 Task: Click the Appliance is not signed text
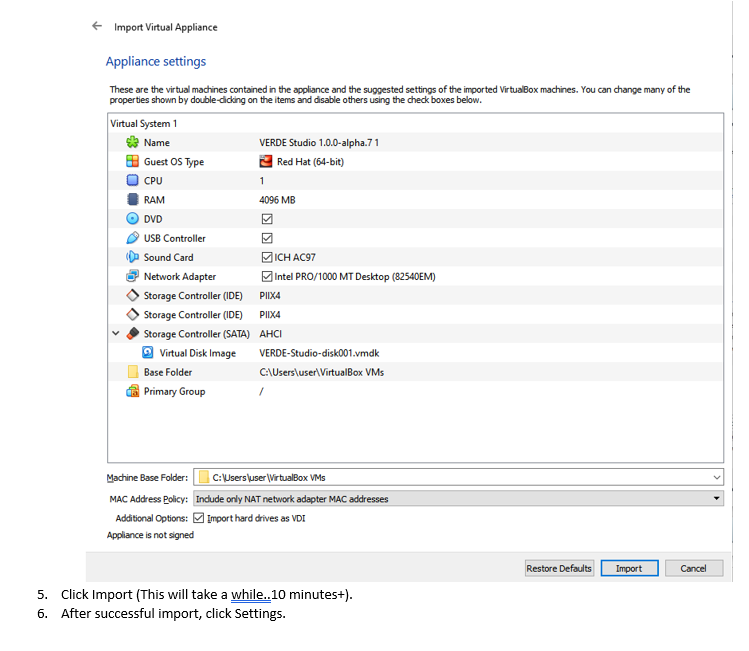point(150,535)
